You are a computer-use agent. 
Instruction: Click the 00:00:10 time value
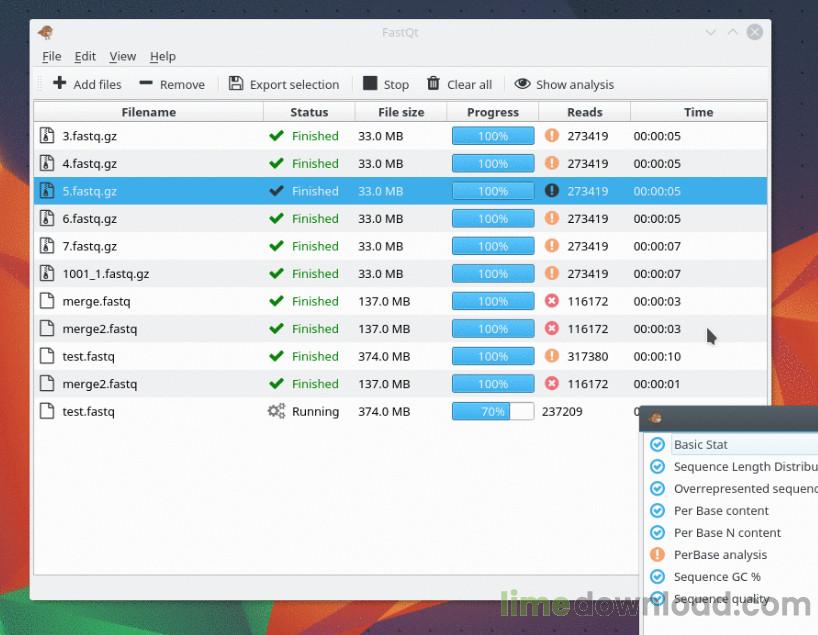[657, 356]
